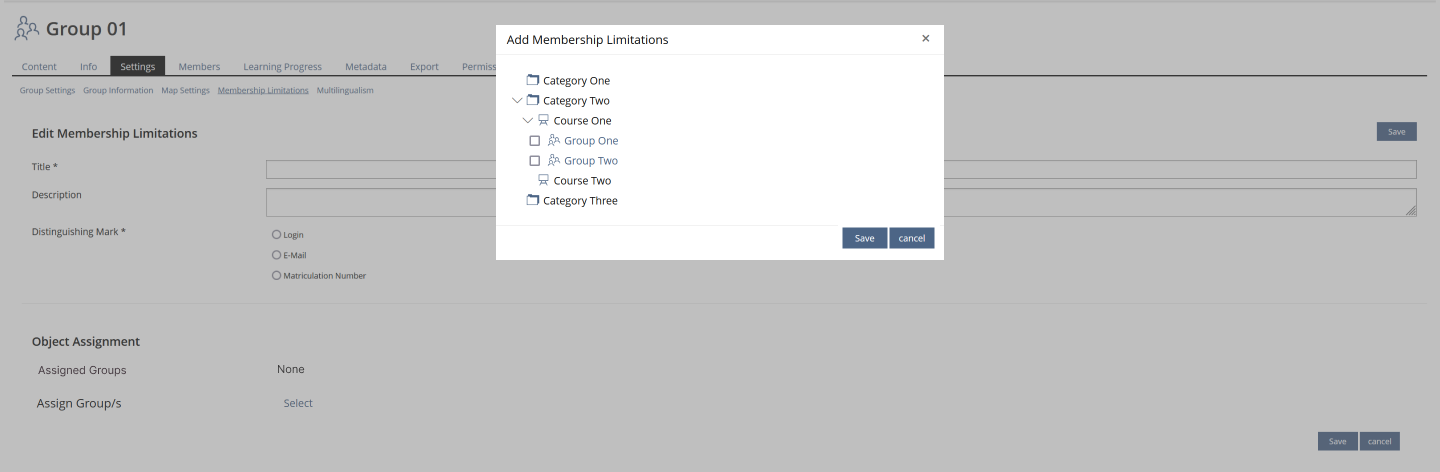This screenshot has width=1440, height=472.
Task: Tick the Group Two checkbox
Action: click(x=535, y=161)
